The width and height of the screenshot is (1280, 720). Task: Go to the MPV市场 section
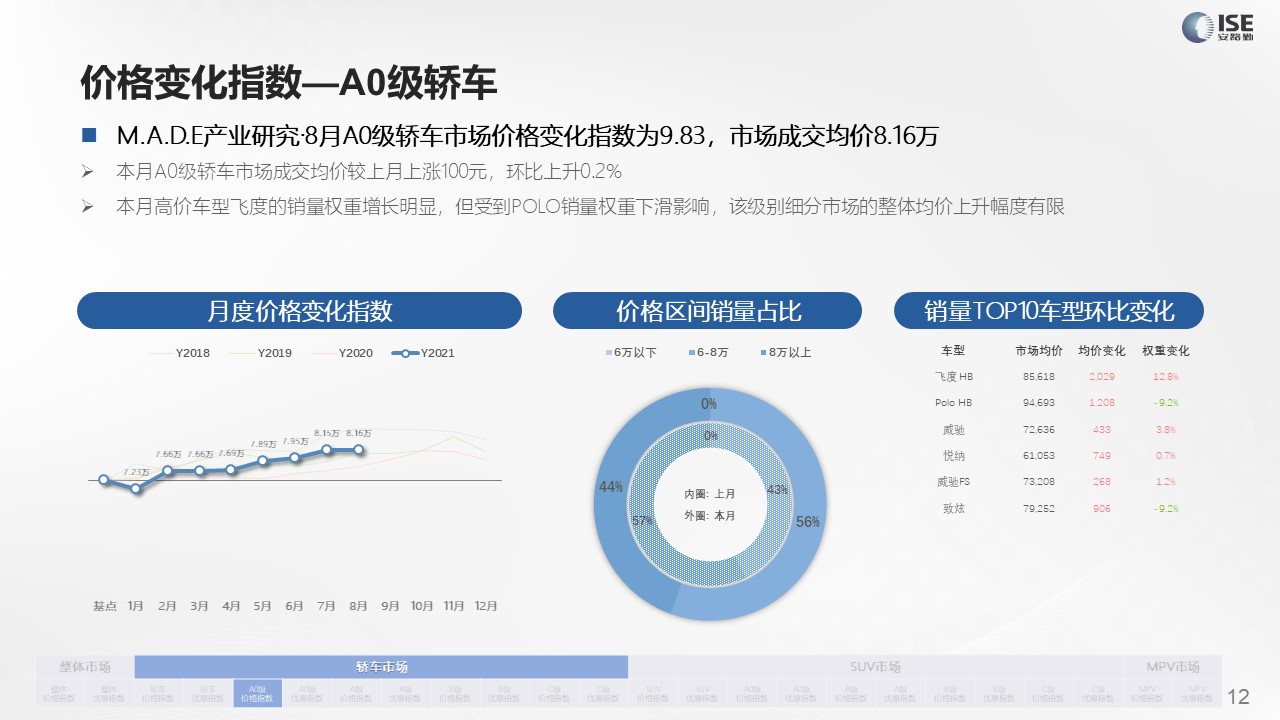(1173, 667)
